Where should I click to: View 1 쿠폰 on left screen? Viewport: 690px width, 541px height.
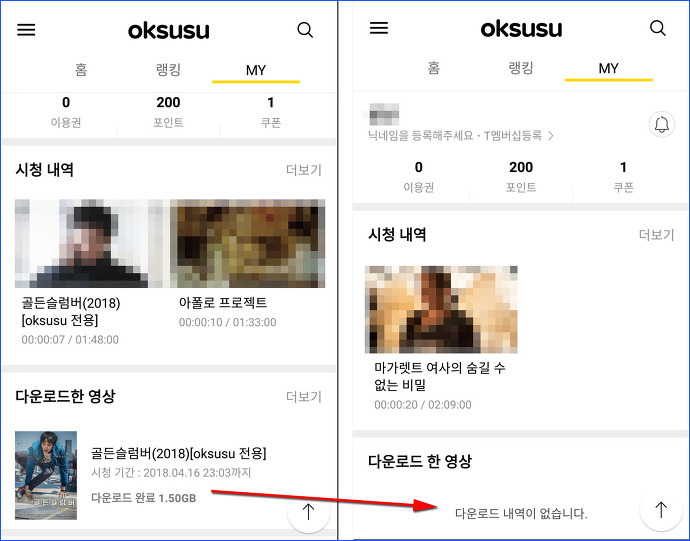pyautogui.click(x=271, y=112)
